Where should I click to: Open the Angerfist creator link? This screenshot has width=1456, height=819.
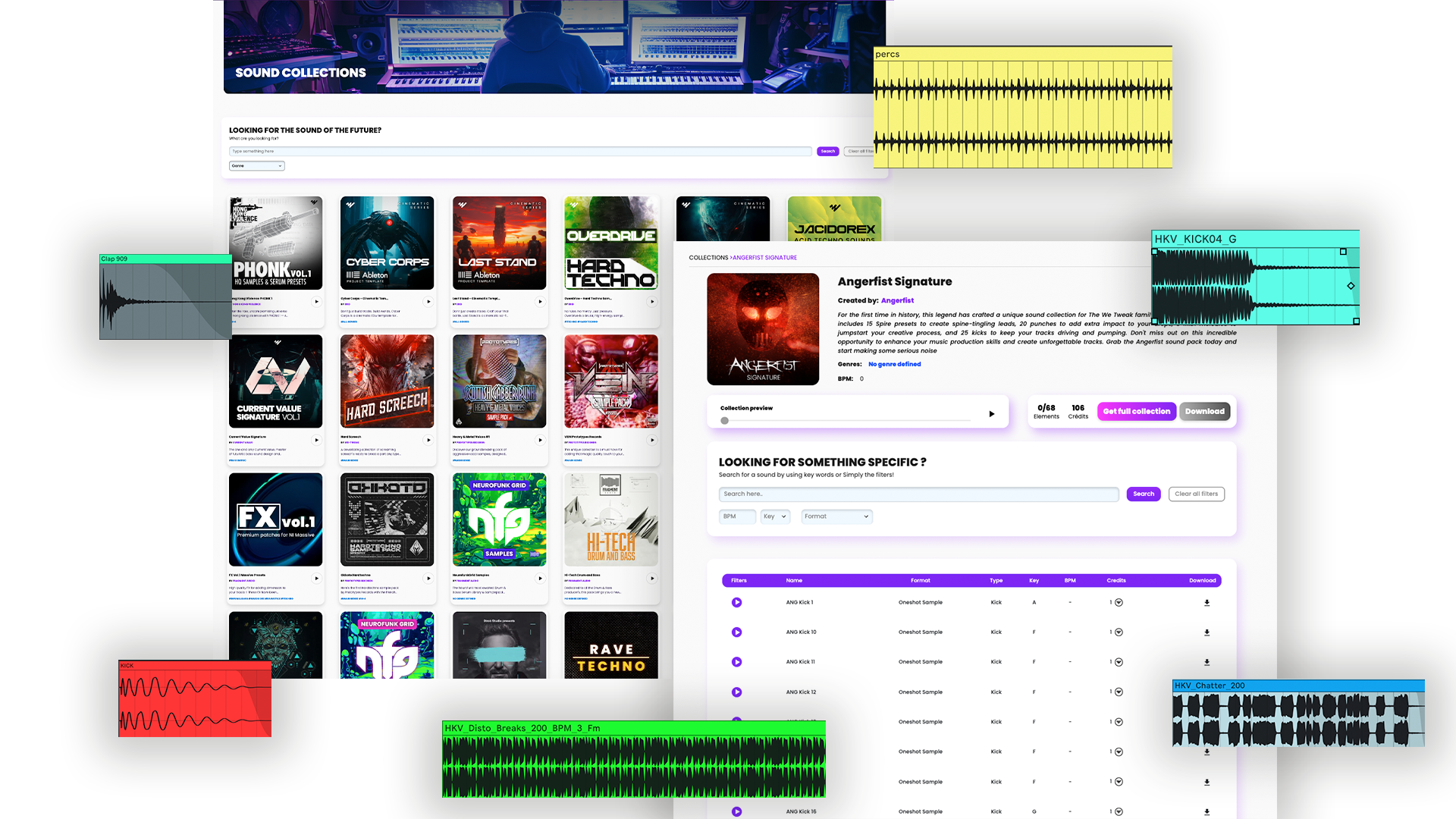pyautogui.click(x=897, y=301)
